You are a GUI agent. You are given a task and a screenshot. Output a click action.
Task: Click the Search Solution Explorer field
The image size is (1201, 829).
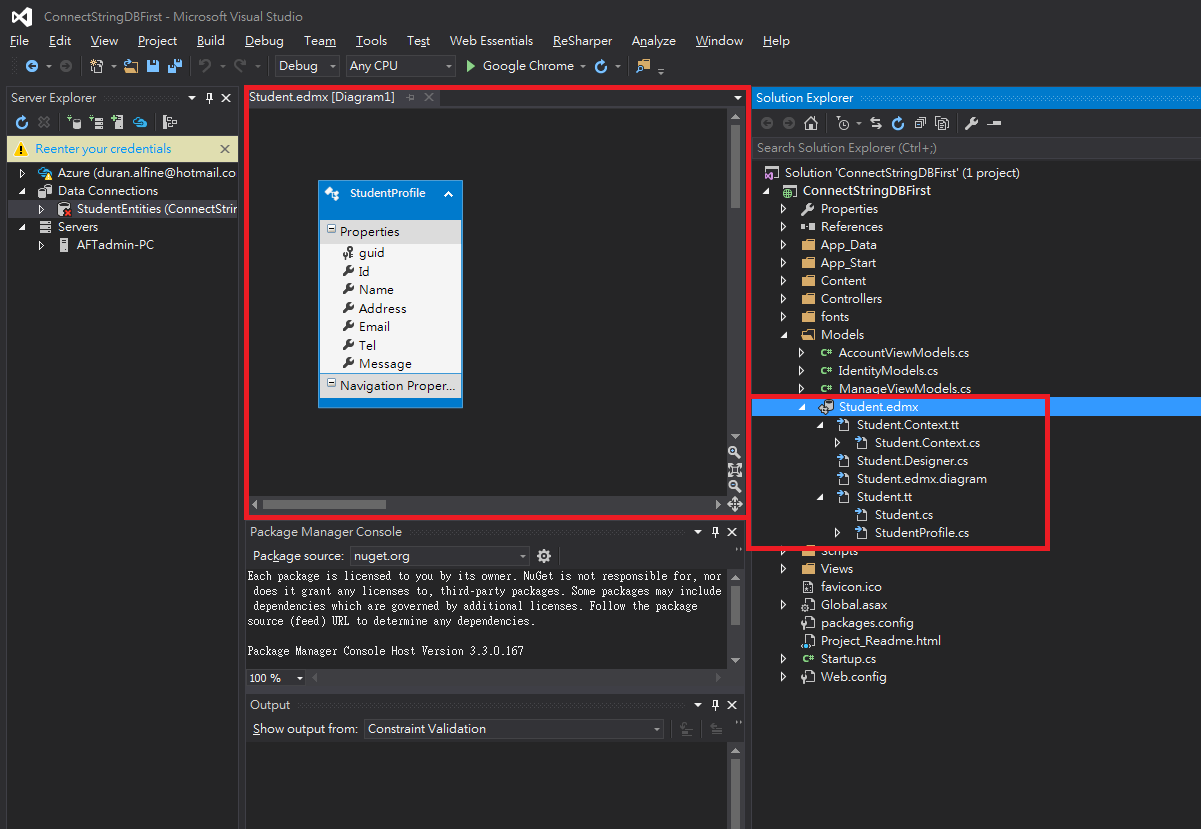pos(975,148)
